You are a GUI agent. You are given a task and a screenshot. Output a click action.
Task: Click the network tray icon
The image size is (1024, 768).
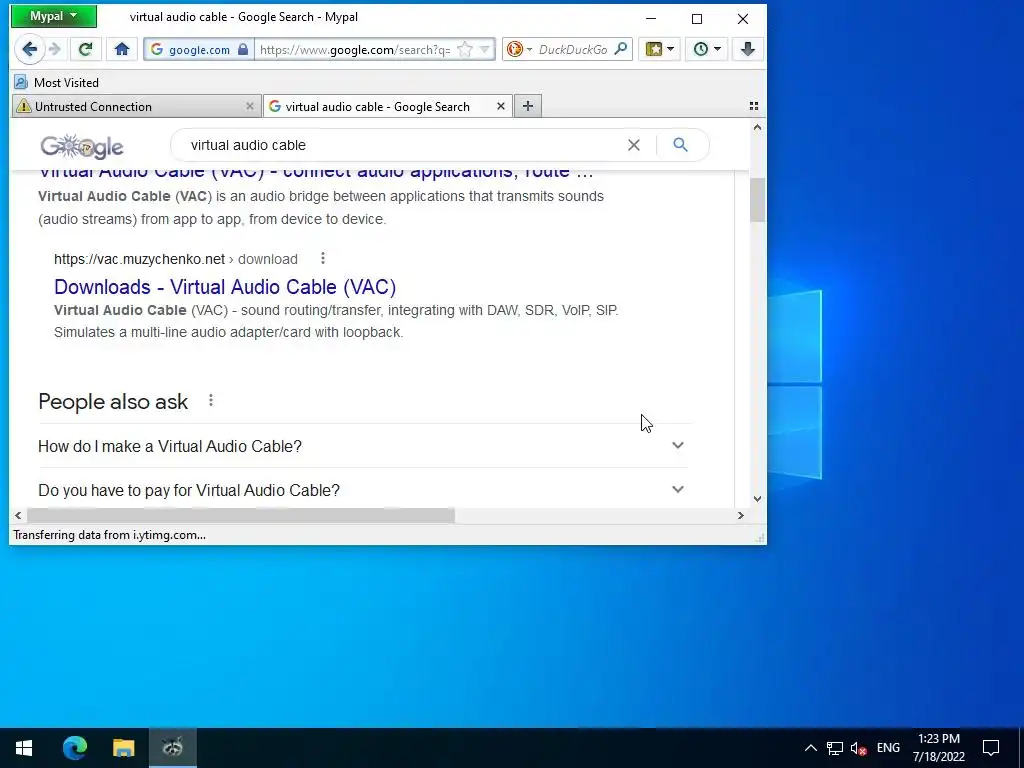click(835, 748)
